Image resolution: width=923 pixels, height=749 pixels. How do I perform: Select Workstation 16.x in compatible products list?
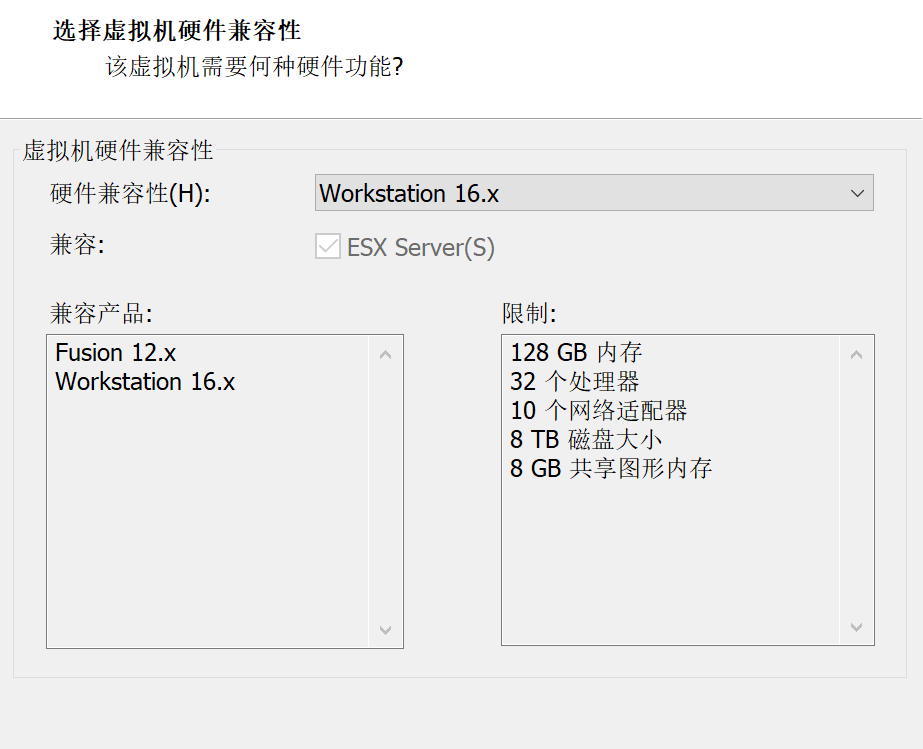pos(145,382)
